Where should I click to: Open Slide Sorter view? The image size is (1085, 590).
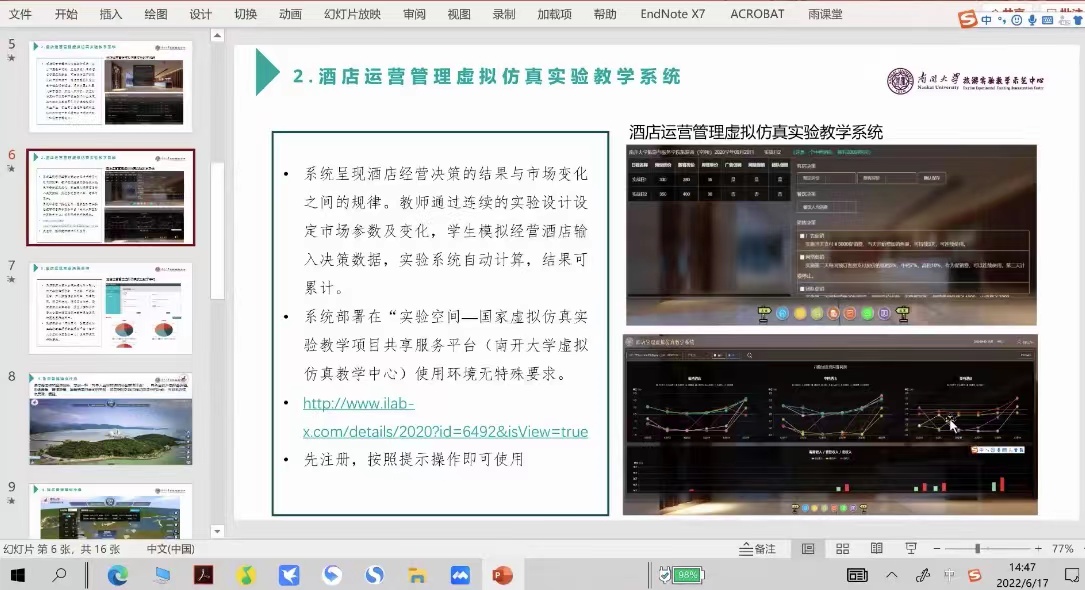point(842,549)
